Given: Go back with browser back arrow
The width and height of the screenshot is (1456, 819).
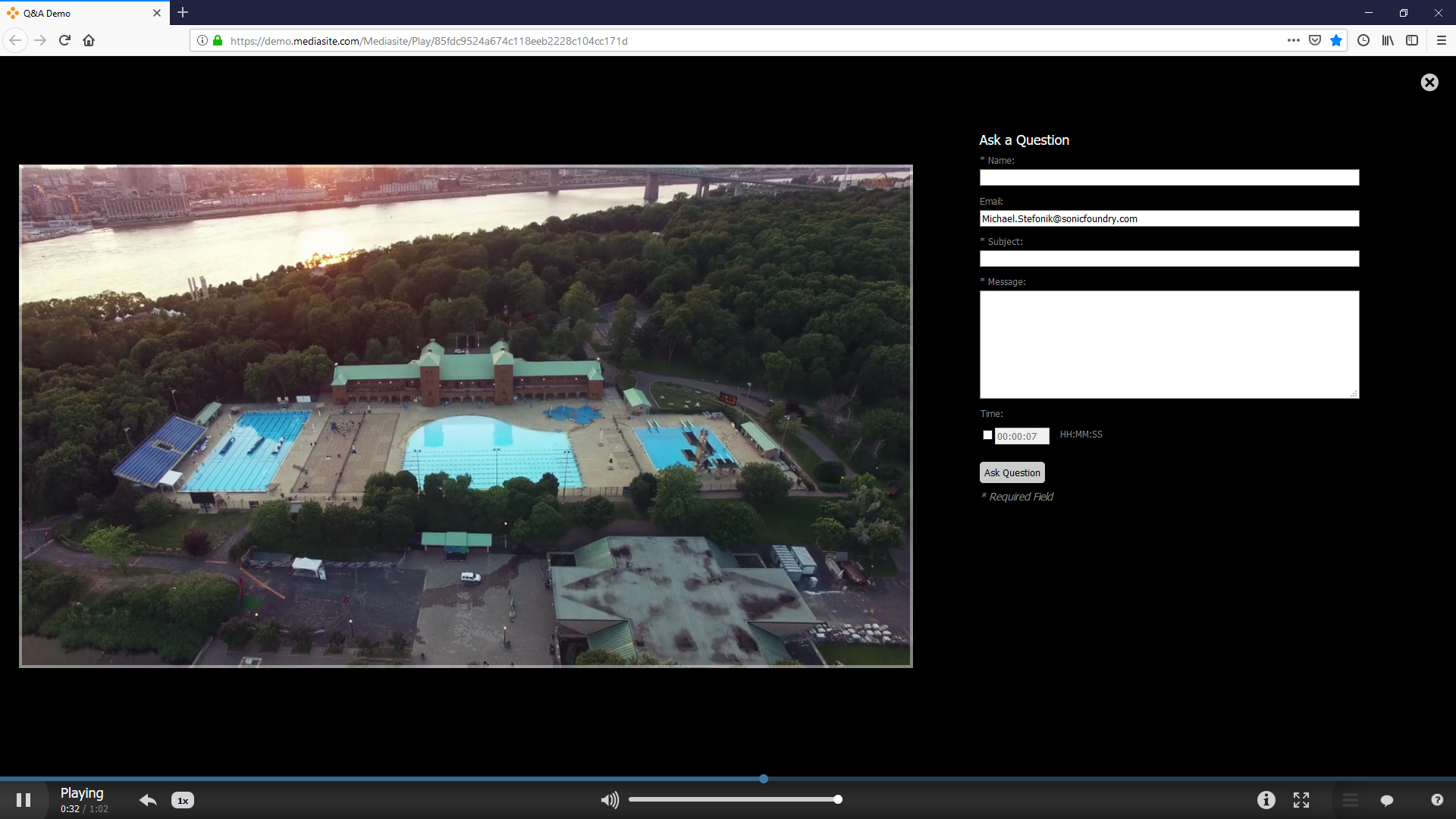Looking at the screenshot, I should point(15,40).
